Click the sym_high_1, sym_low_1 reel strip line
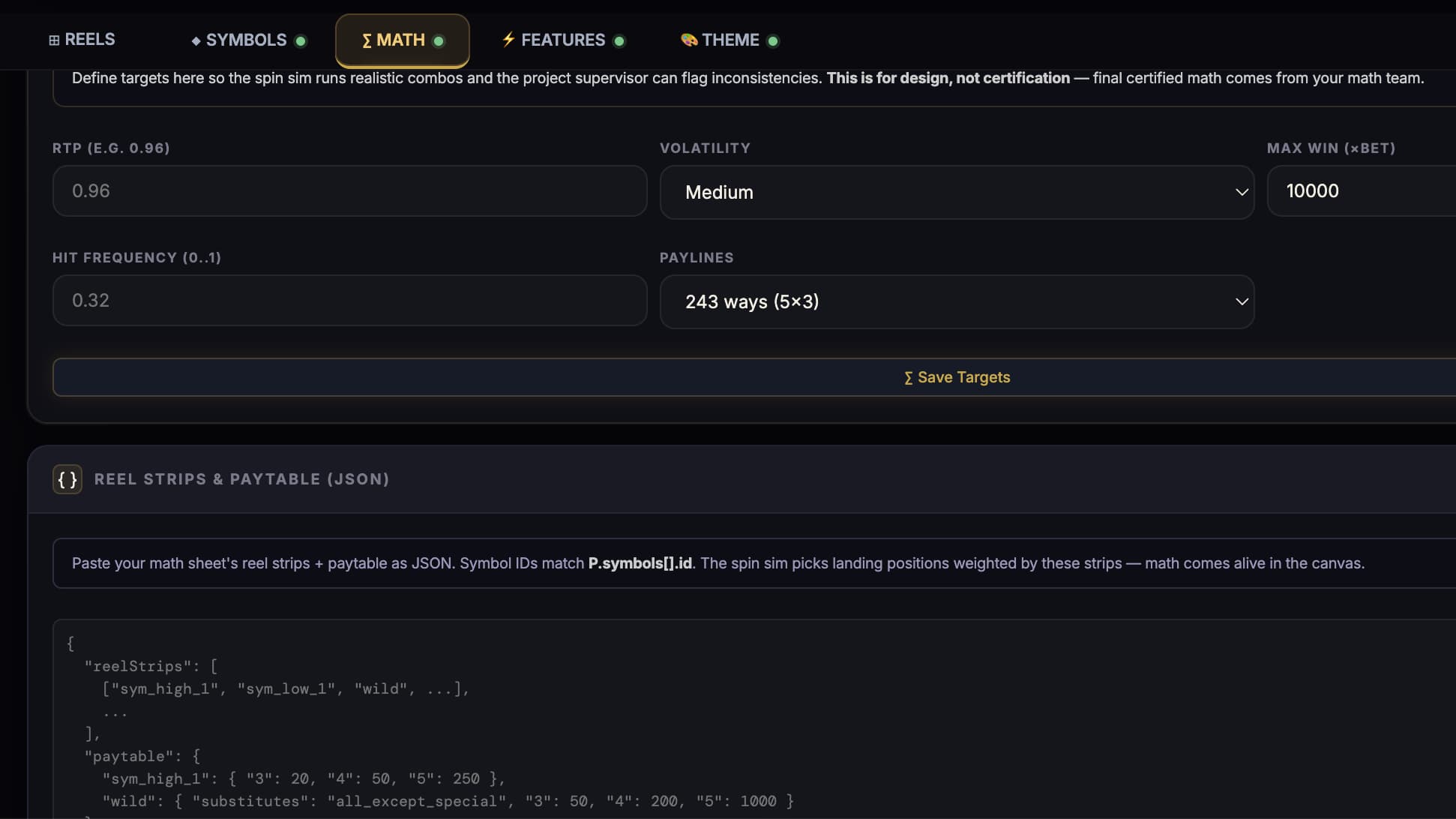 [x=286, y=688]
